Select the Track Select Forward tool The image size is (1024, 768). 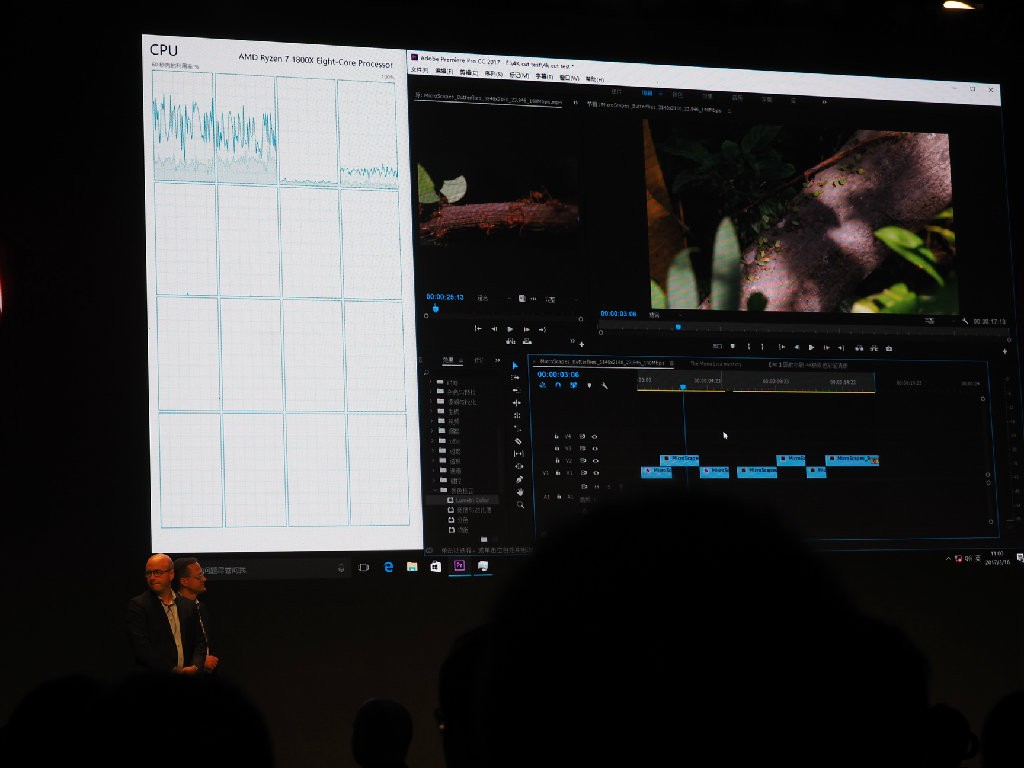(515, 378)
